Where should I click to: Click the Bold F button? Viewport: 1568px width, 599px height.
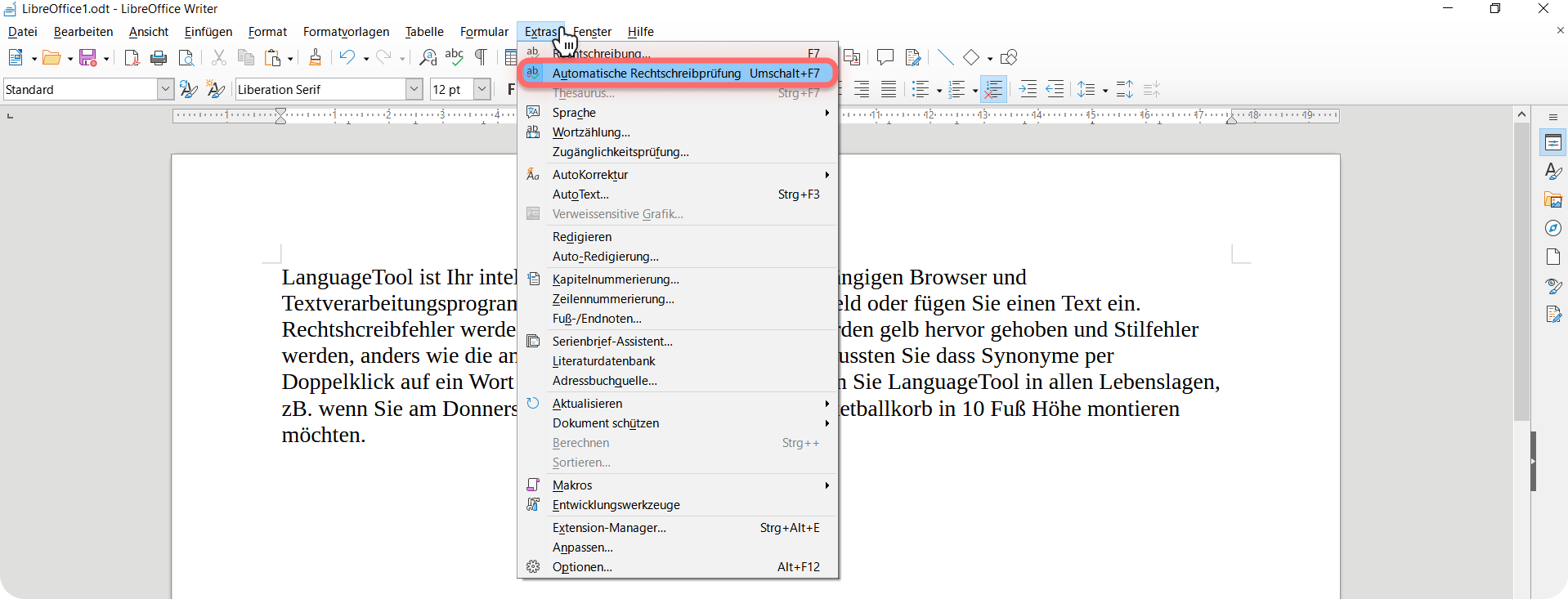tap(511, 89)
